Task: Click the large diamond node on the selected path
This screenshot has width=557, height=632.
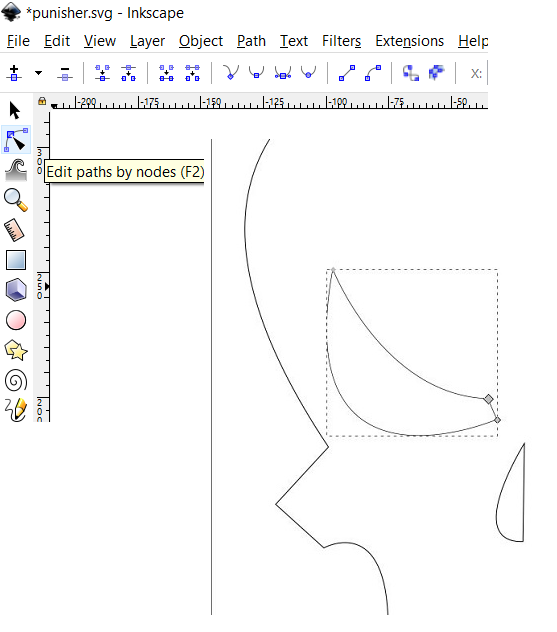Action: coord(488,399)
